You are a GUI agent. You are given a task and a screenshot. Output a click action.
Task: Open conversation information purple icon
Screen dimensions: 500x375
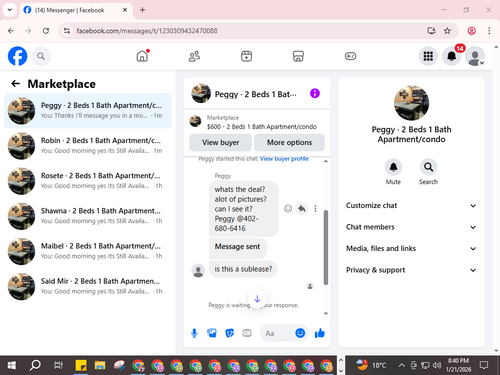[315, 93]
